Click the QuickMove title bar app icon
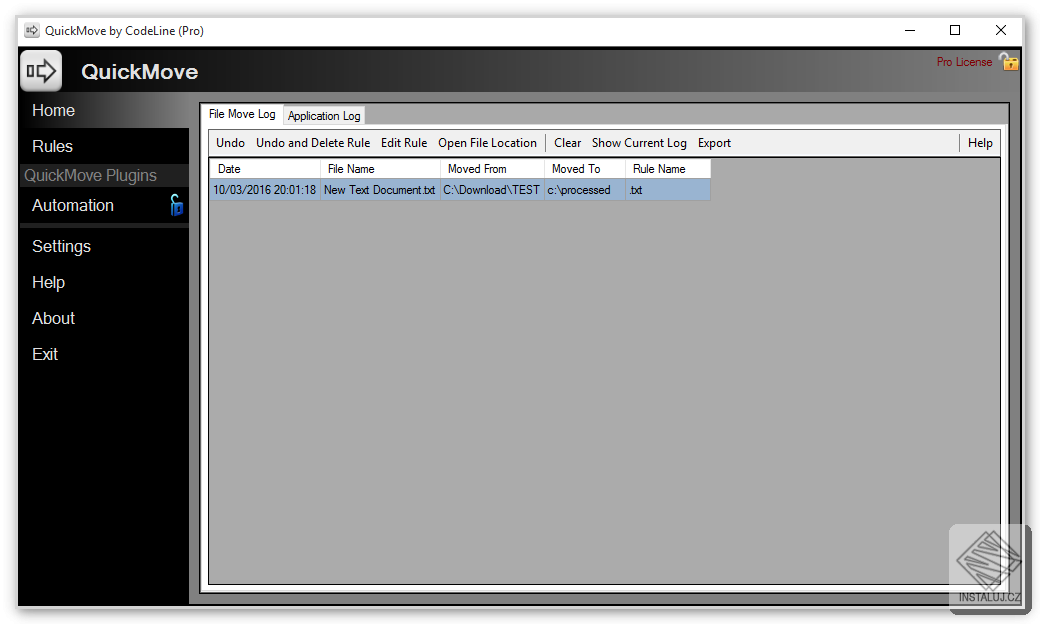 point(32,31)
